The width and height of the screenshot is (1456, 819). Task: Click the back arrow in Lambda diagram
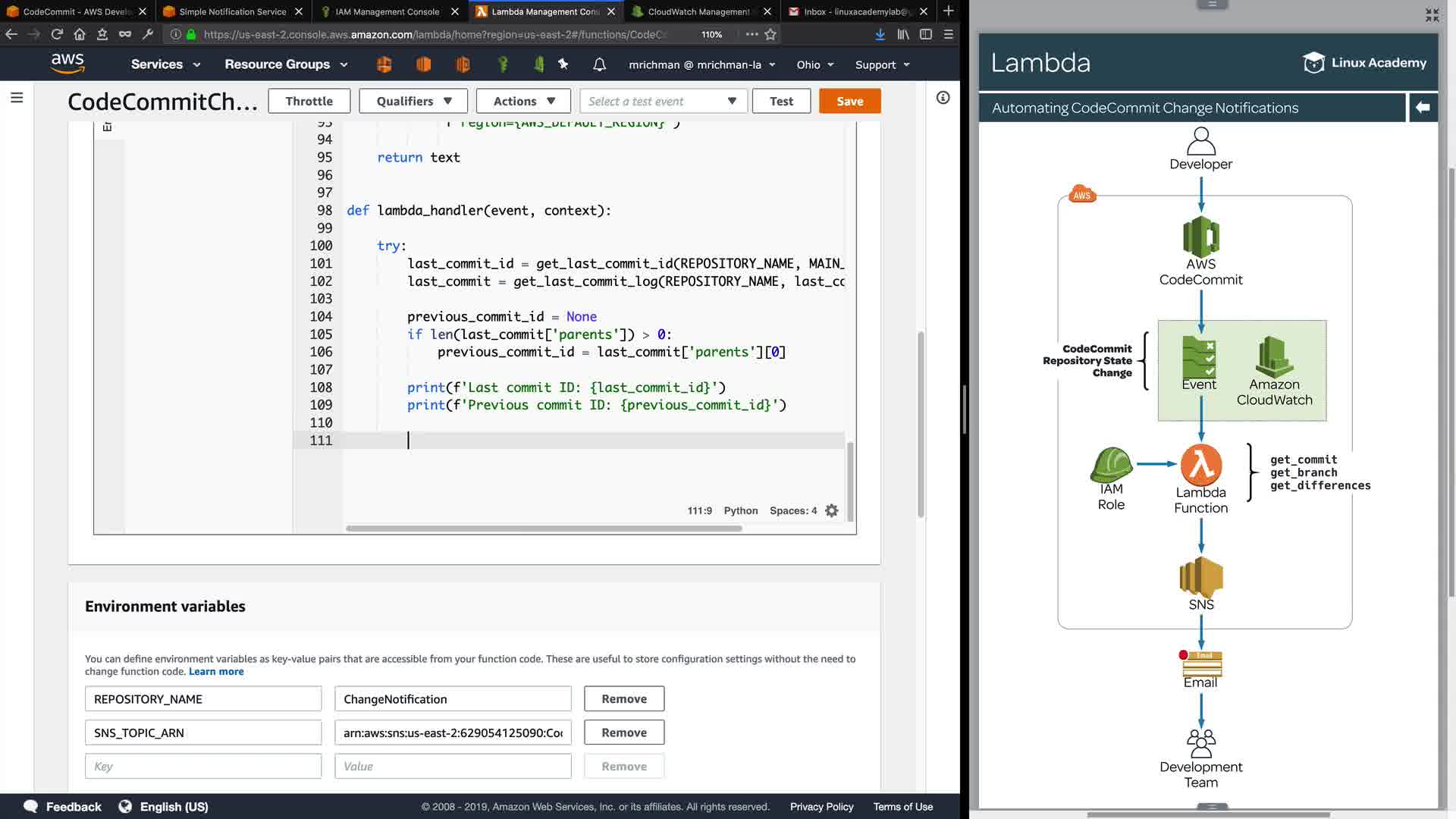(1423, 108)
